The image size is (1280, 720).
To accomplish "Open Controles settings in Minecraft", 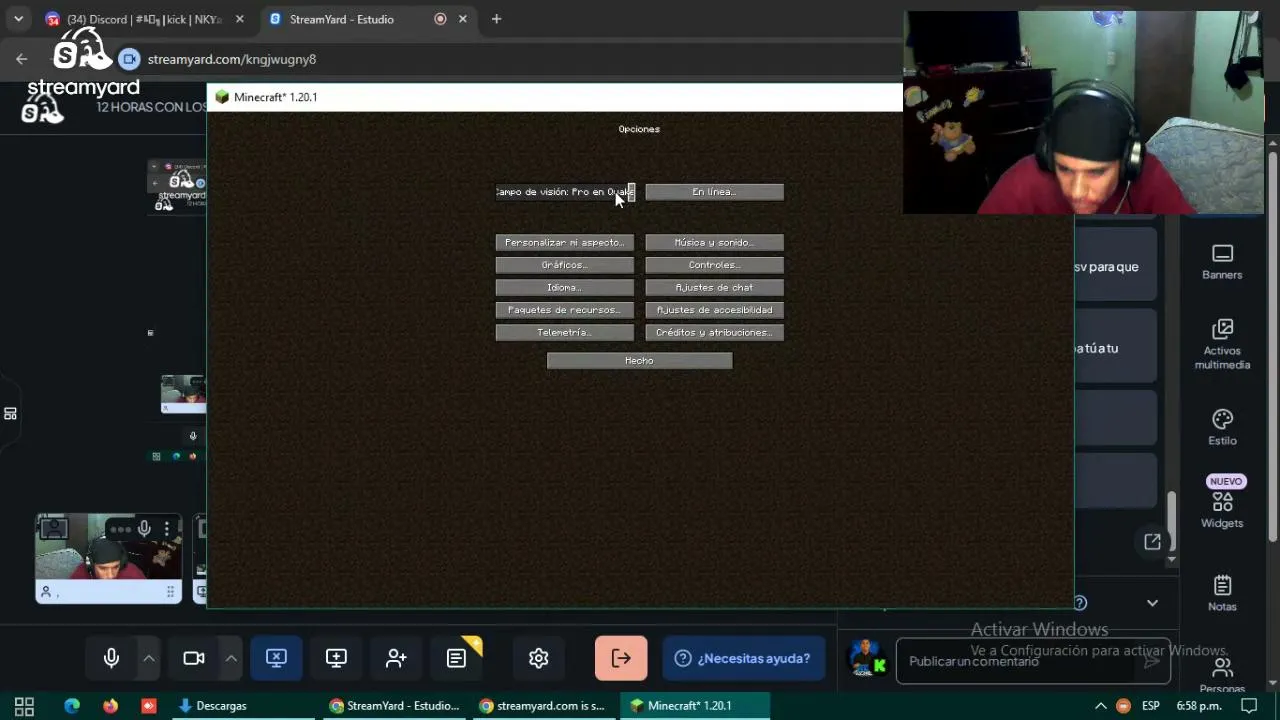I will pos(714,265).
